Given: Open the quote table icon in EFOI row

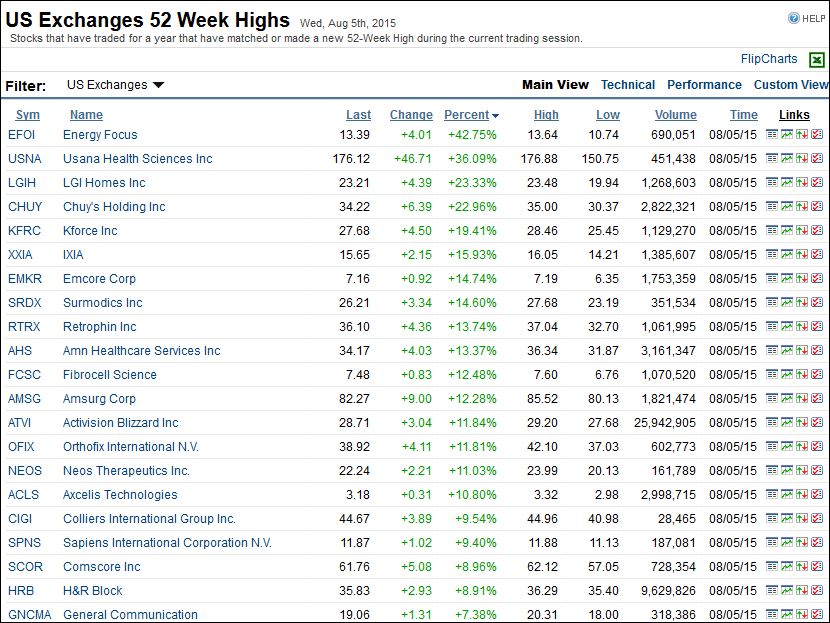Looking at the screenshot, I should [772, 134].
